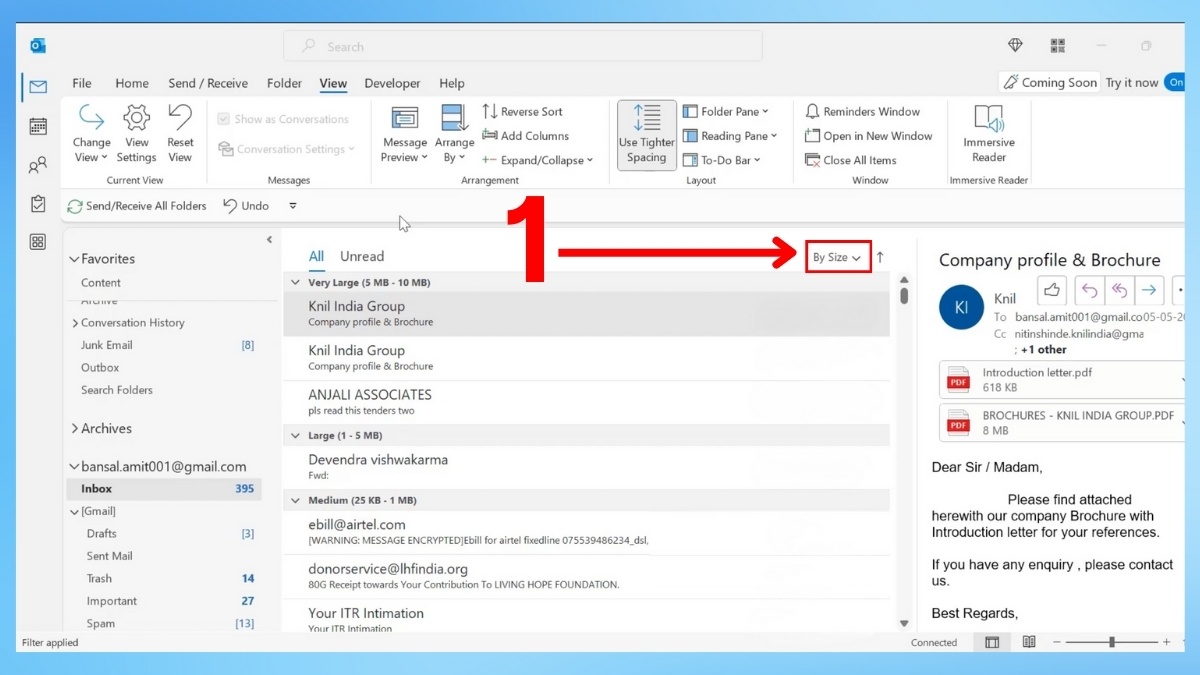Expand the Conversation History folder
1200x675 pixels.
(x=75, y=323)
